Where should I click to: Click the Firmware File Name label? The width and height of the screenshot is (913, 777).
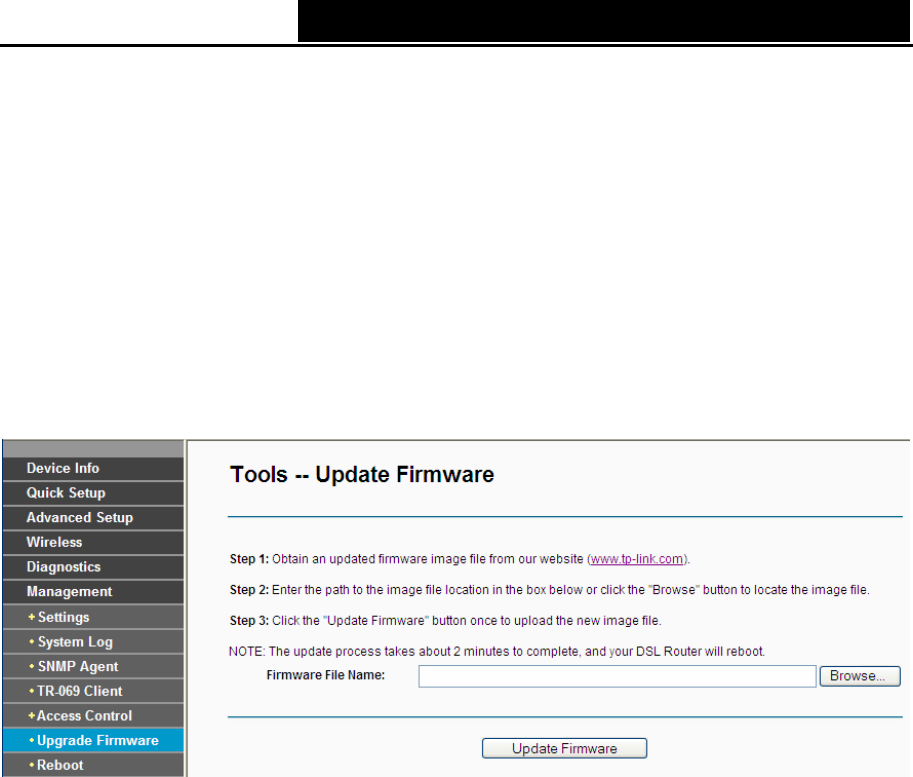(x=325, y=675)
